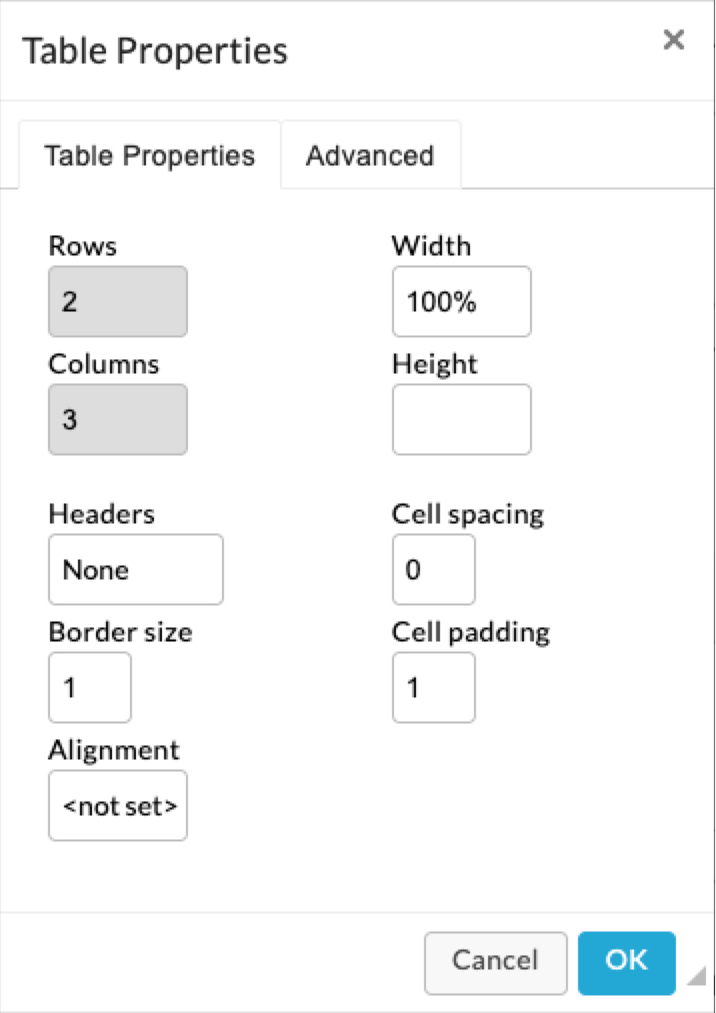Click the Alignment value showing <not set>
Screen dimensions: 716x1013
(117, 806)
